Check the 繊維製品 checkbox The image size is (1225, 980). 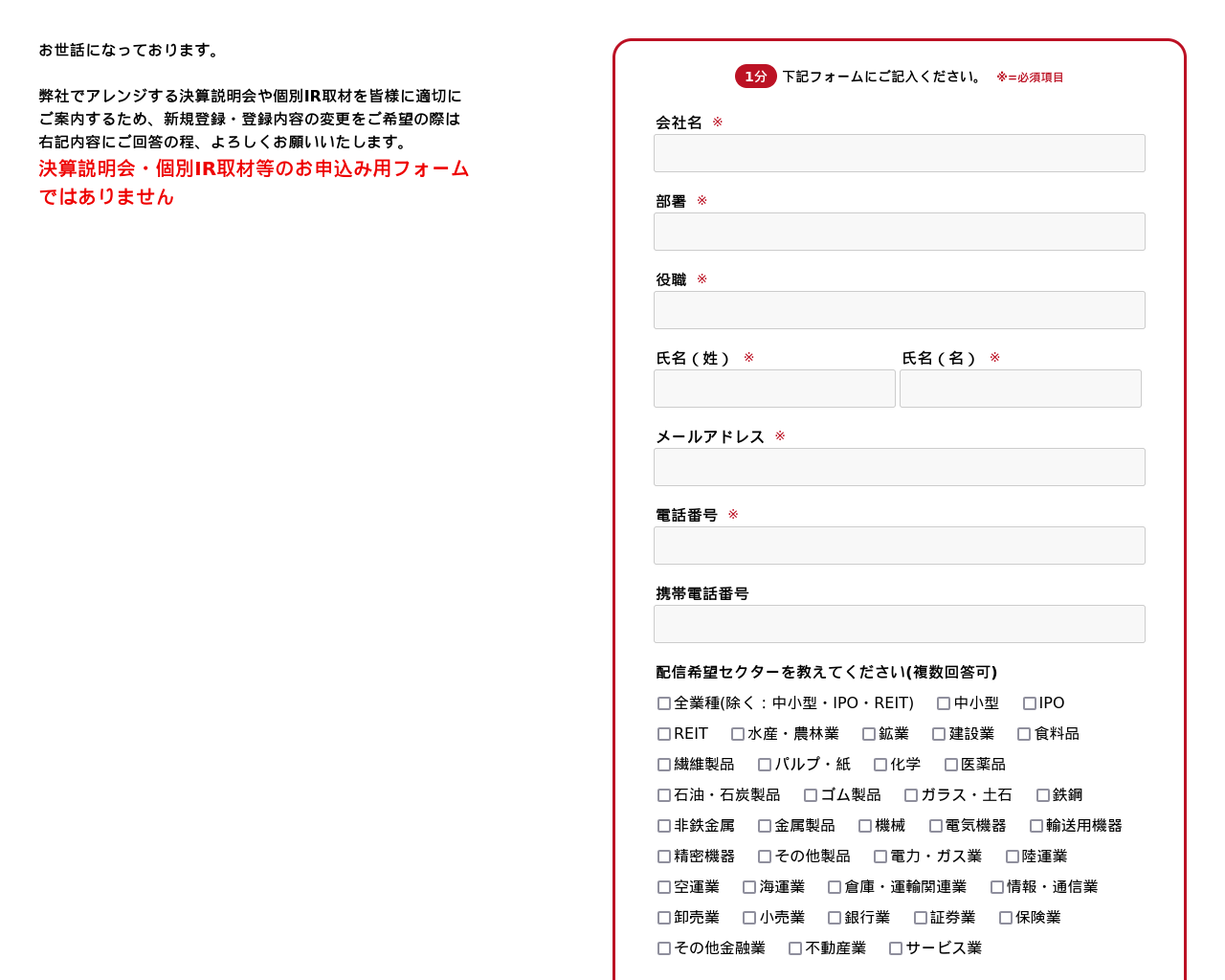point(664,765)
